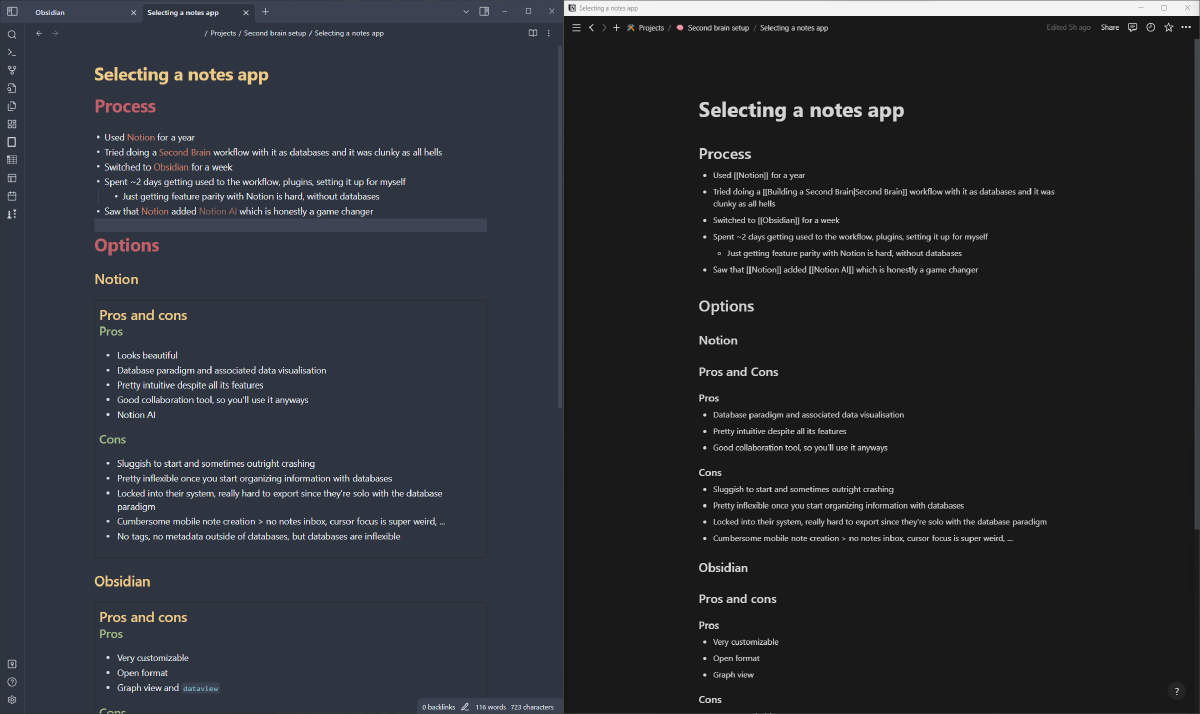Screen dimensions: 1200x714
Task: Toggle the Obsidian left sidebar
Action: point(12,12)
